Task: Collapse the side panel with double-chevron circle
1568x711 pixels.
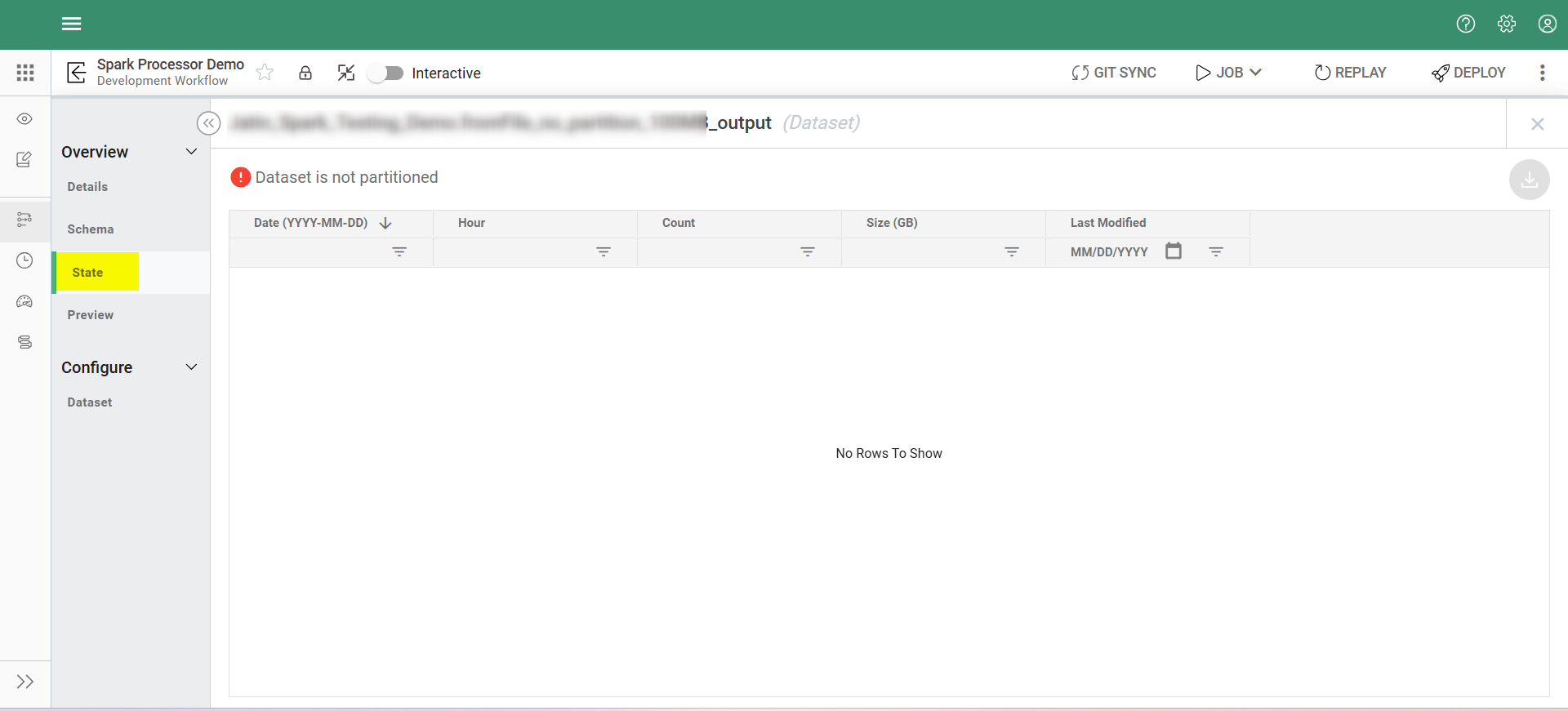Action: 208,123
